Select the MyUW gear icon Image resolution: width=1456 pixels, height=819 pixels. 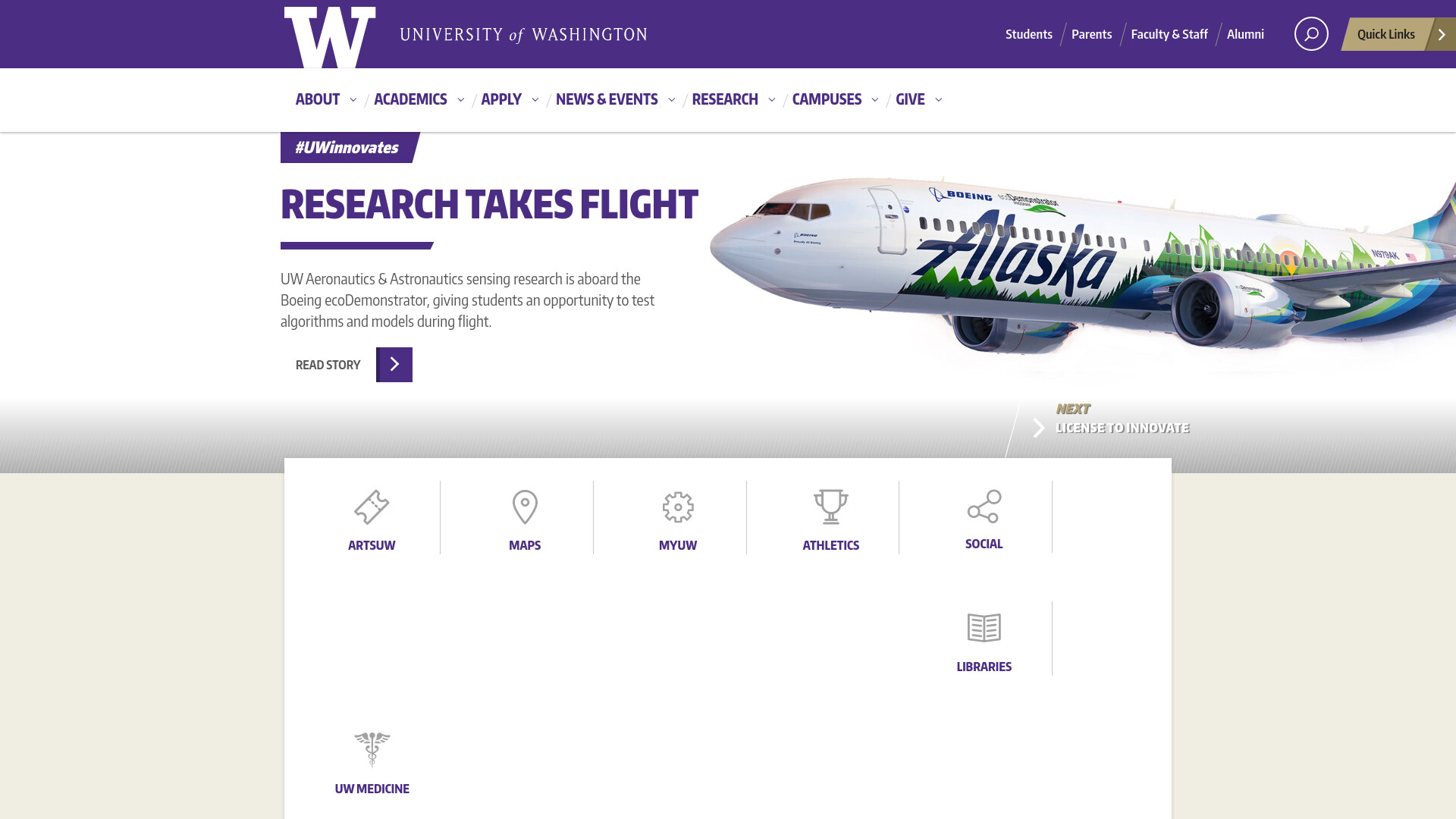(x=678, y=507)
